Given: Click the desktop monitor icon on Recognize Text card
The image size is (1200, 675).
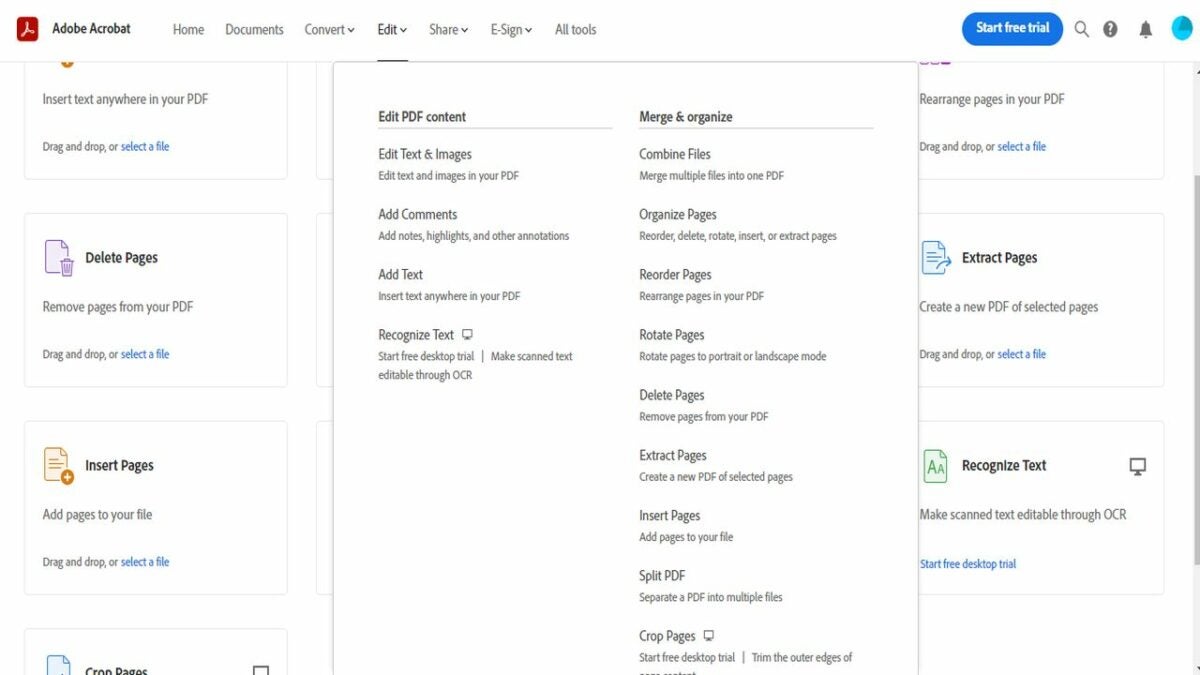Looking at the screenshot, I should tap(1137, 466).
